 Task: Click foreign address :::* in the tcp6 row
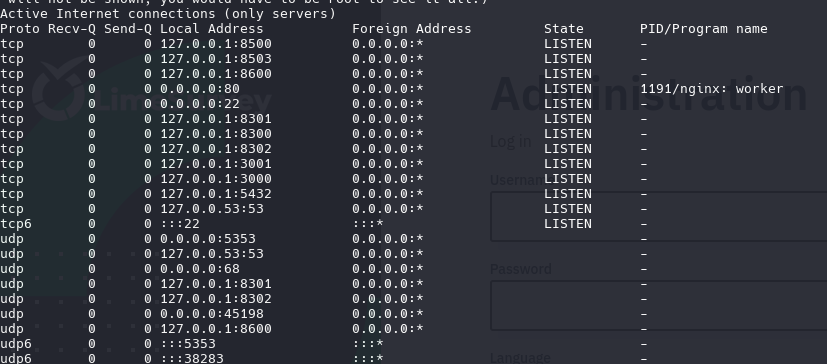pos(368,224)
